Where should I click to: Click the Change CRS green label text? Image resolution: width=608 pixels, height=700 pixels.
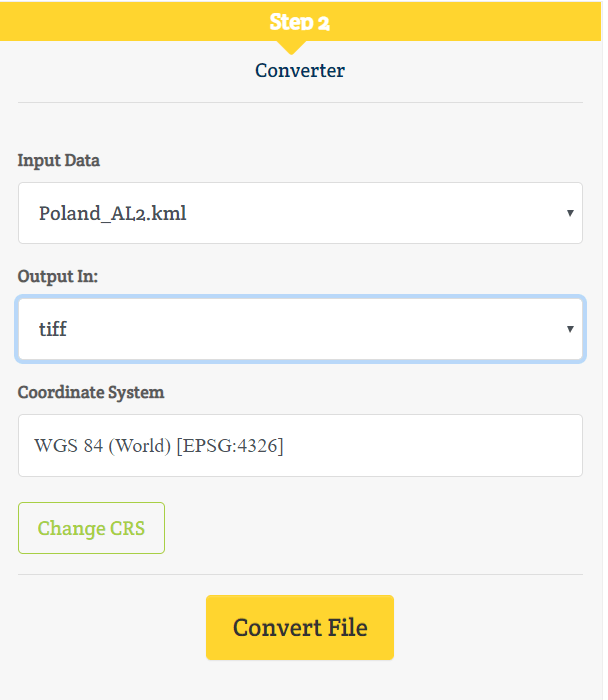(91, 529)
